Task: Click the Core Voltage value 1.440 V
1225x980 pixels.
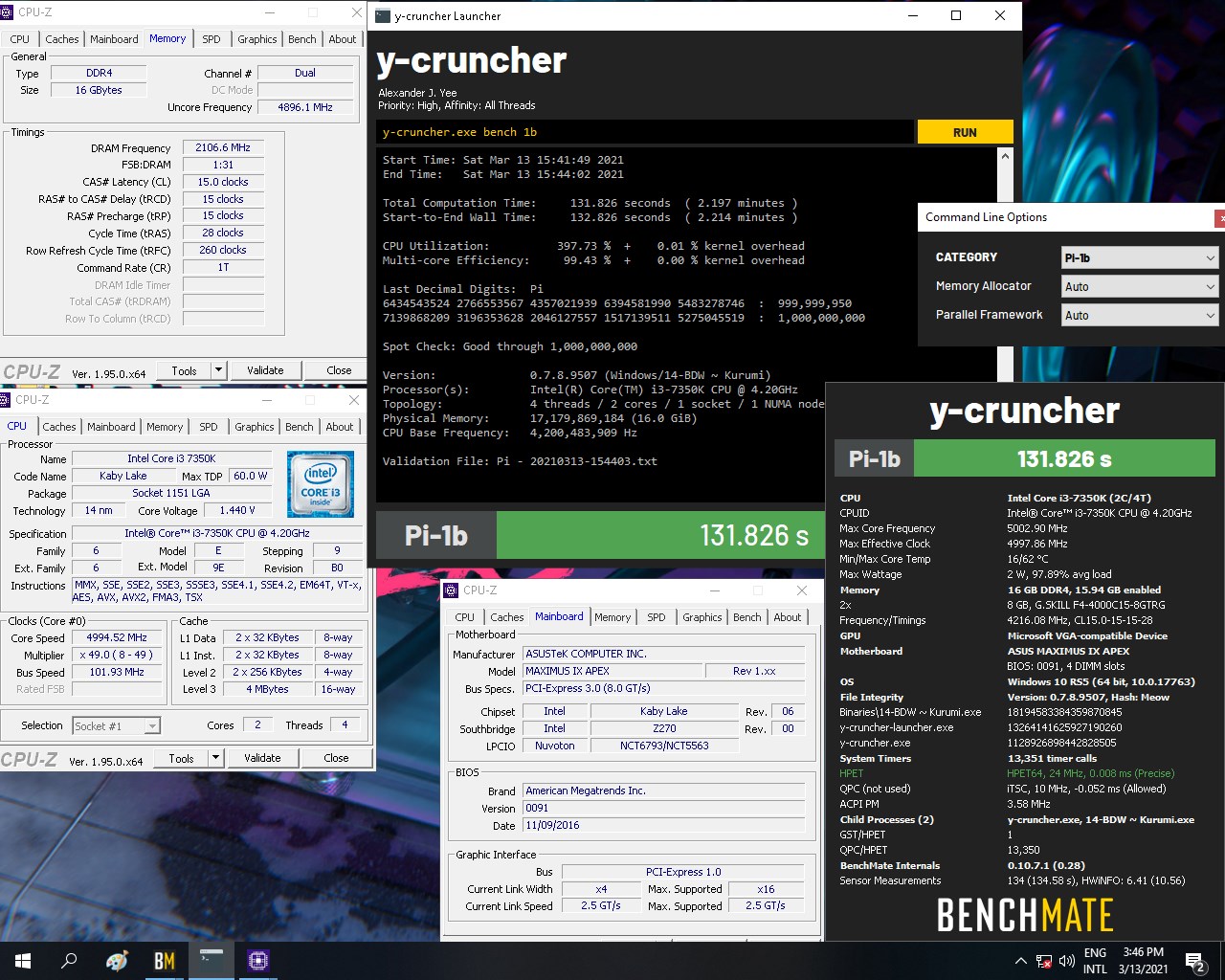Action: point(237,510)
